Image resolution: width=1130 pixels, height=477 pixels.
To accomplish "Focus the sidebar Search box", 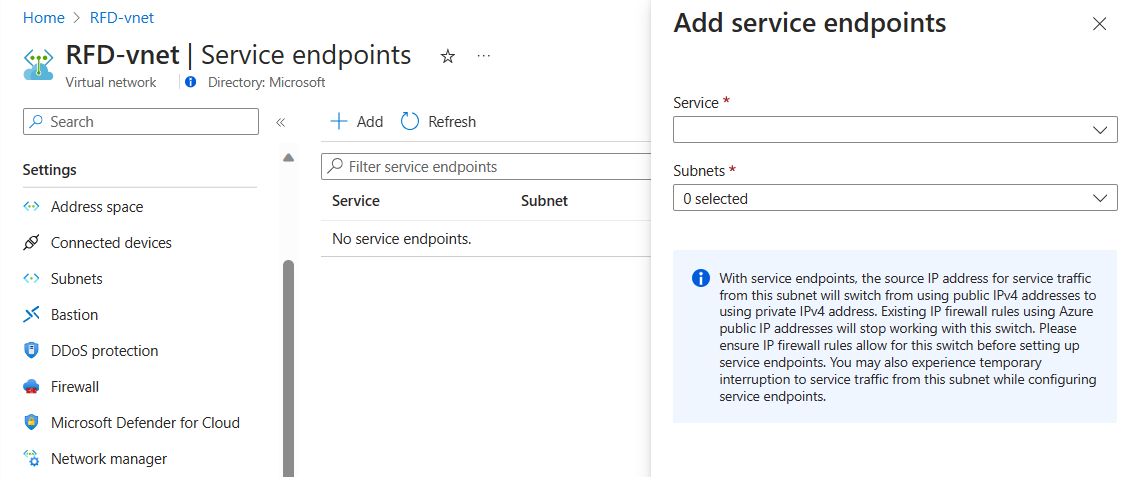I will 141,122.
